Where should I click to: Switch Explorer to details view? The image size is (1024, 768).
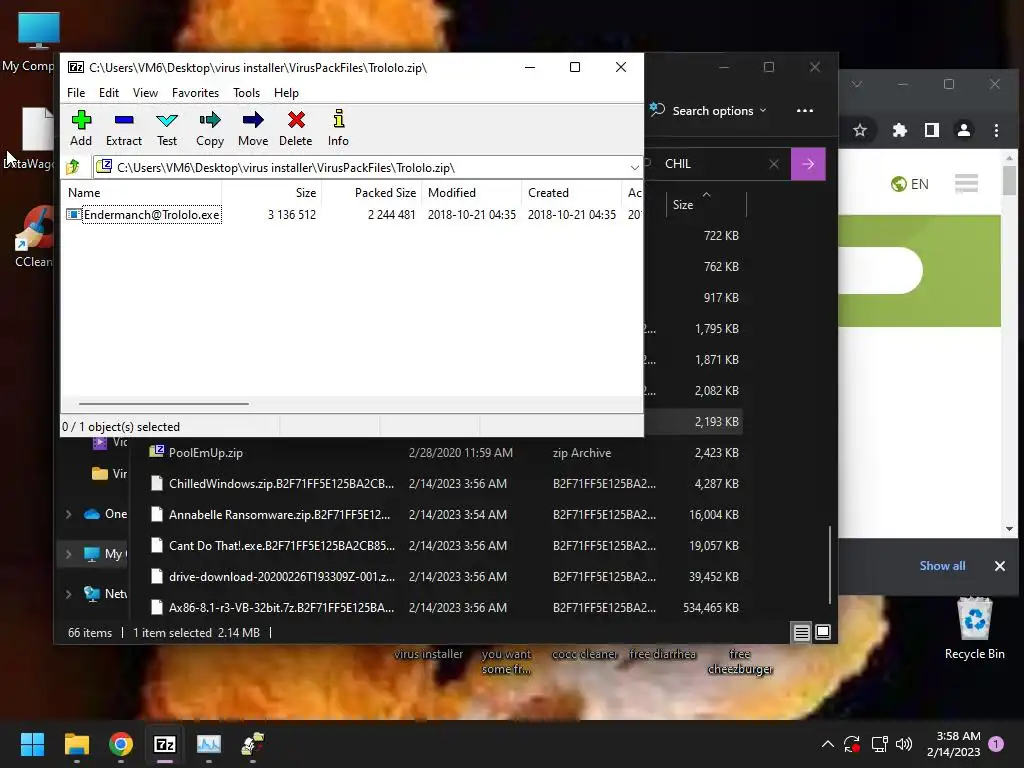pyautogui.click(x=801, y=632)
